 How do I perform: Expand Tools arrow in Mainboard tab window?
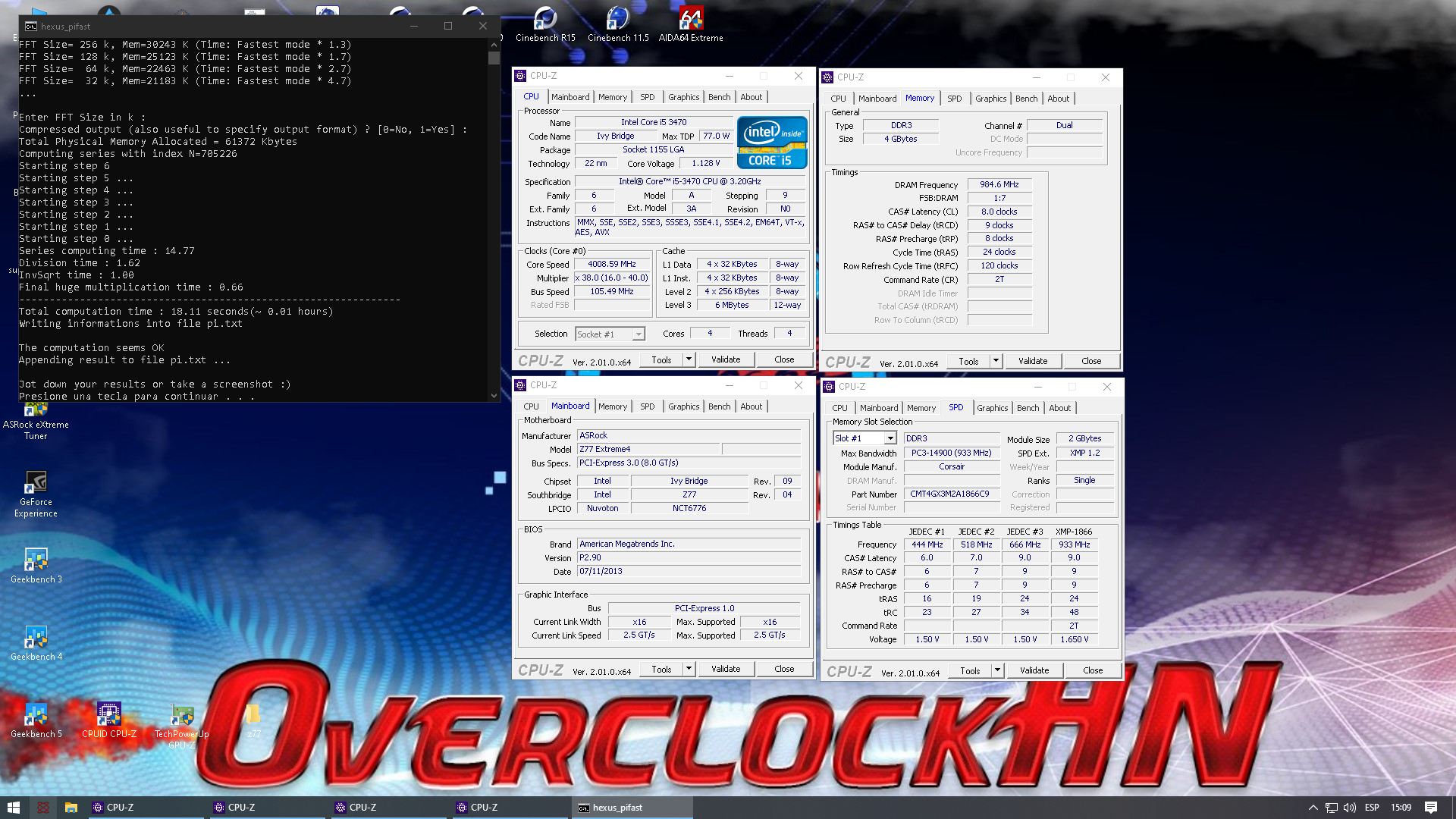pyautogui.click(x=689, y=669)
